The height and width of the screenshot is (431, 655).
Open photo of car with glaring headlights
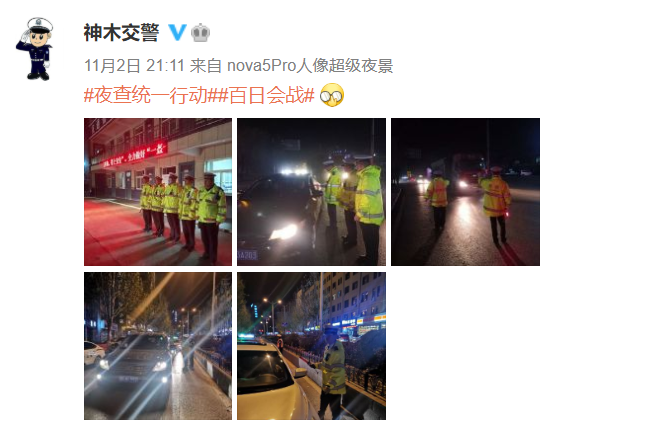pyautogui.click(x=158, y=346)
